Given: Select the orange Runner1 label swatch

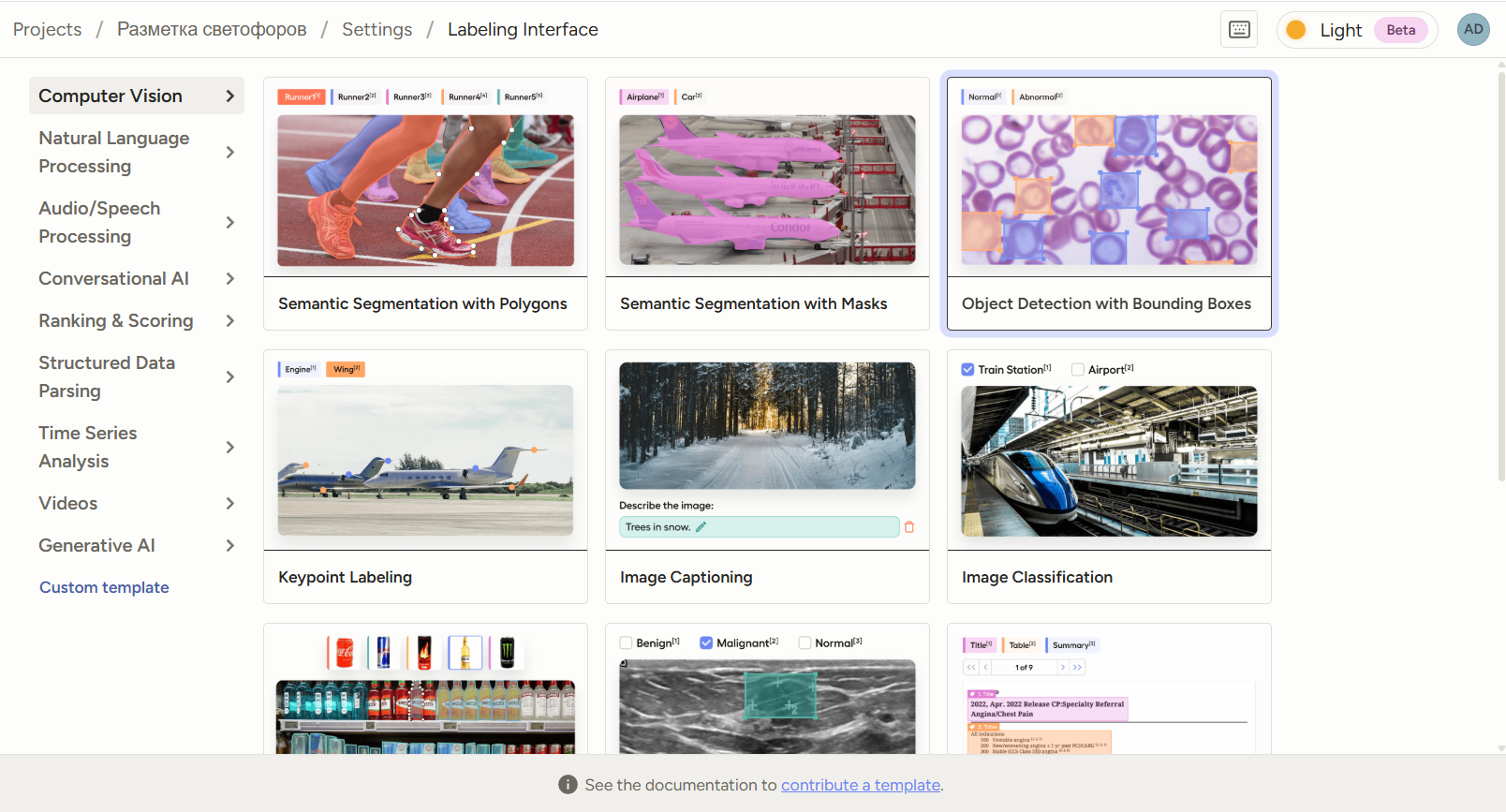Looking at the screenshot, I should pos(301,96).
